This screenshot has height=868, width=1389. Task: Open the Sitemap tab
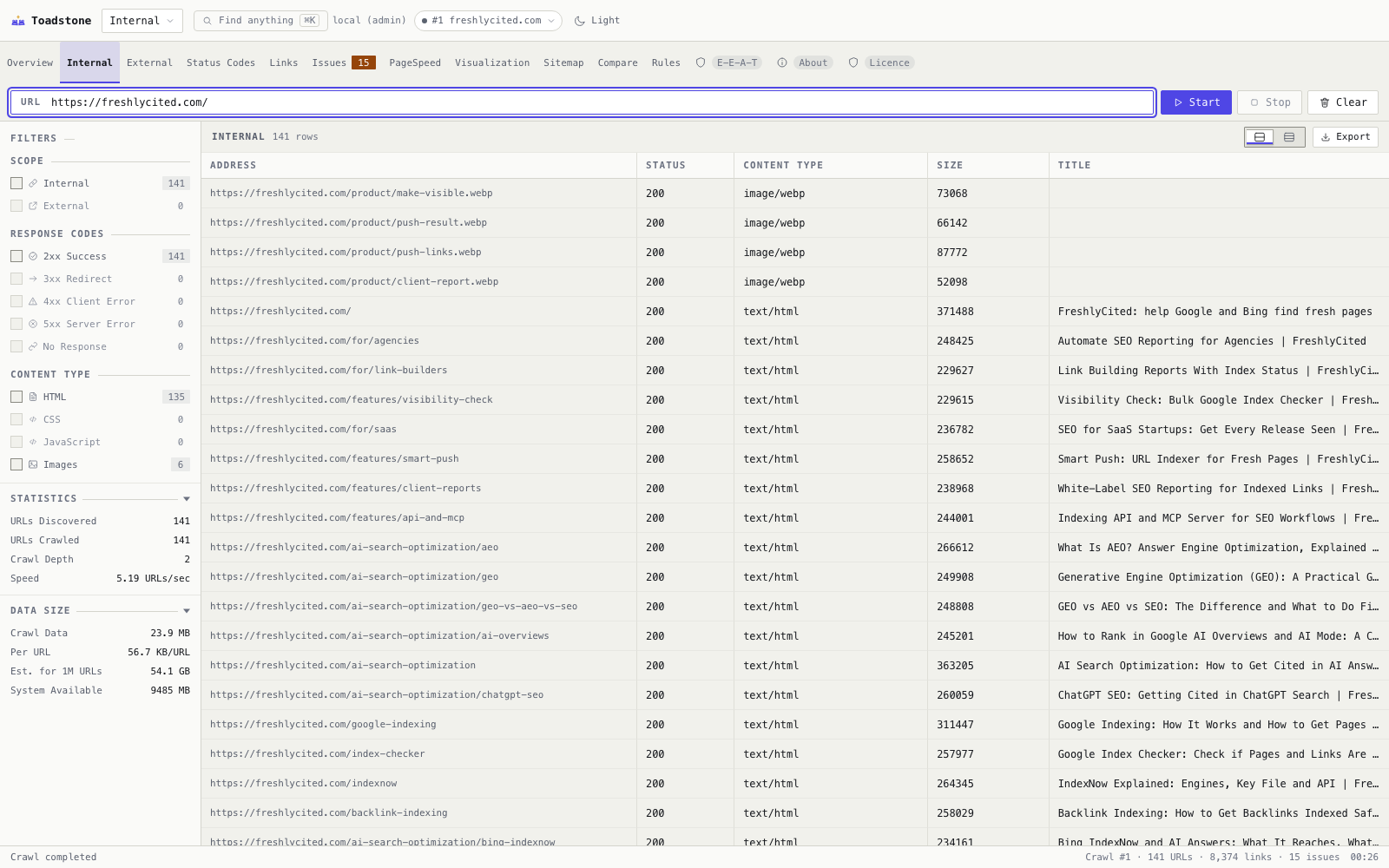pyautogui.click(x=563, y=62)
